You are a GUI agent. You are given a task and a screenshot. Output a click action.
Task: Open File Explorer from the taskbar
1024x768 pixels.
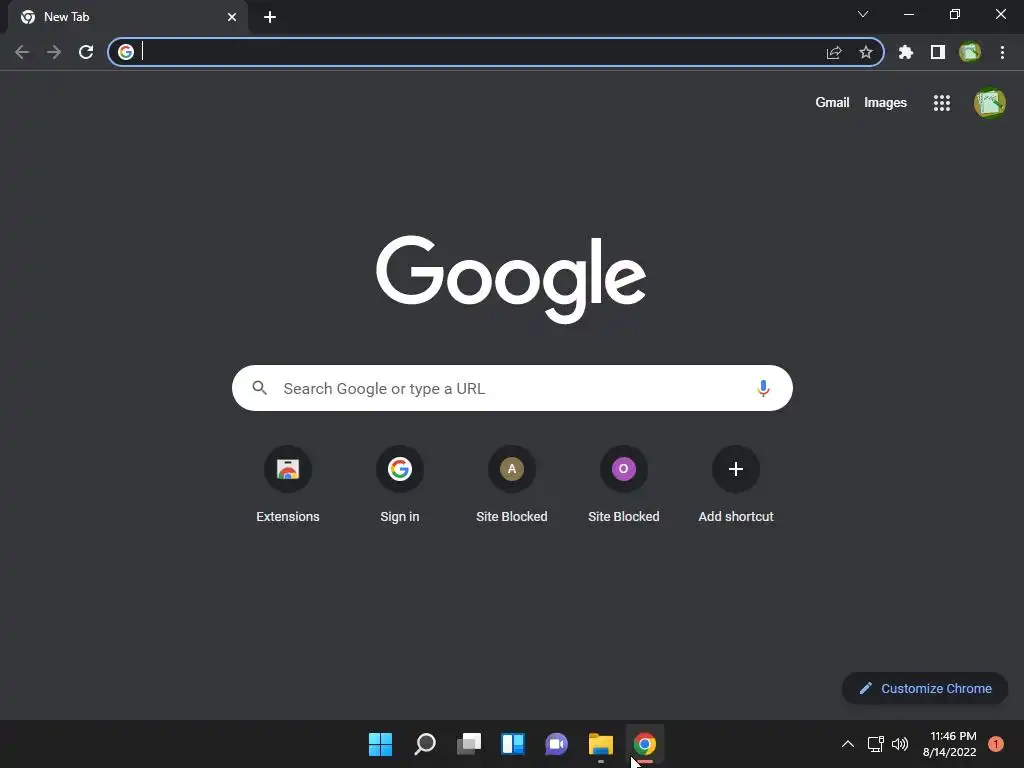601,744
